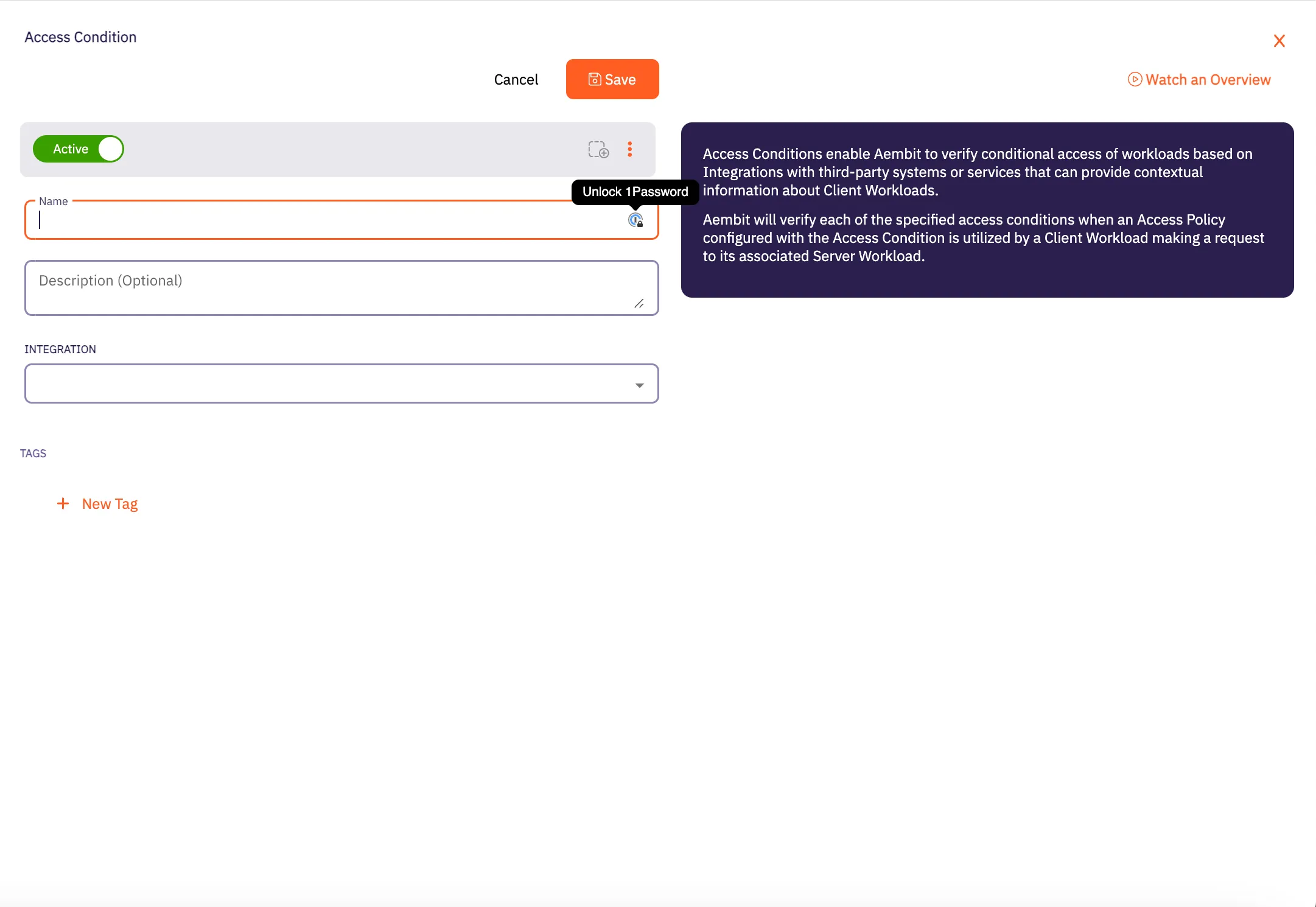Follow the Watch an Overview link
The image size is (1316, 907).
point(1208,80)
